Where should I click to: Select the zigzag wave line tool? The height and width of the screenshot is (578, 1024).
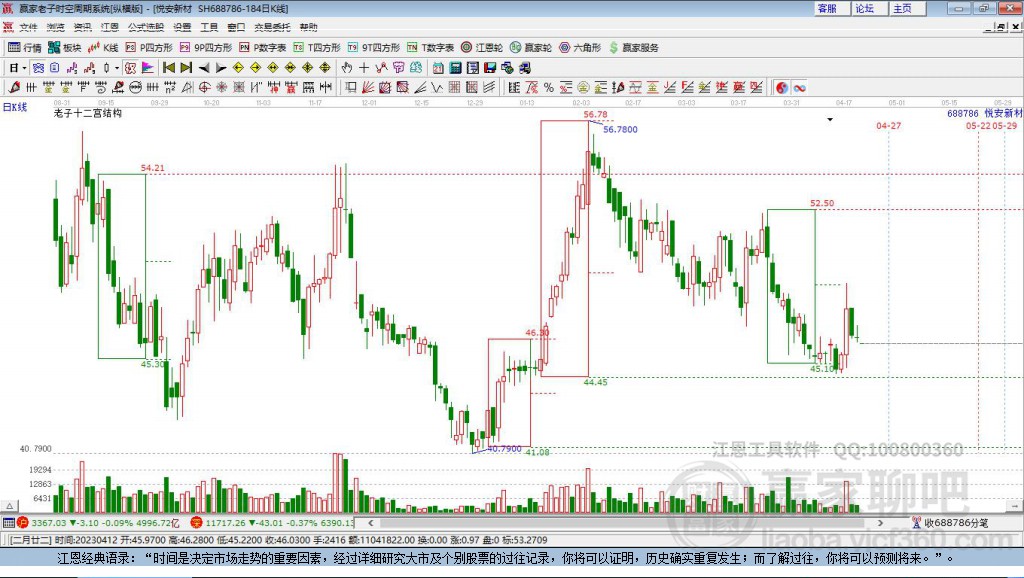pyautogui.click(x=437, y=88)
